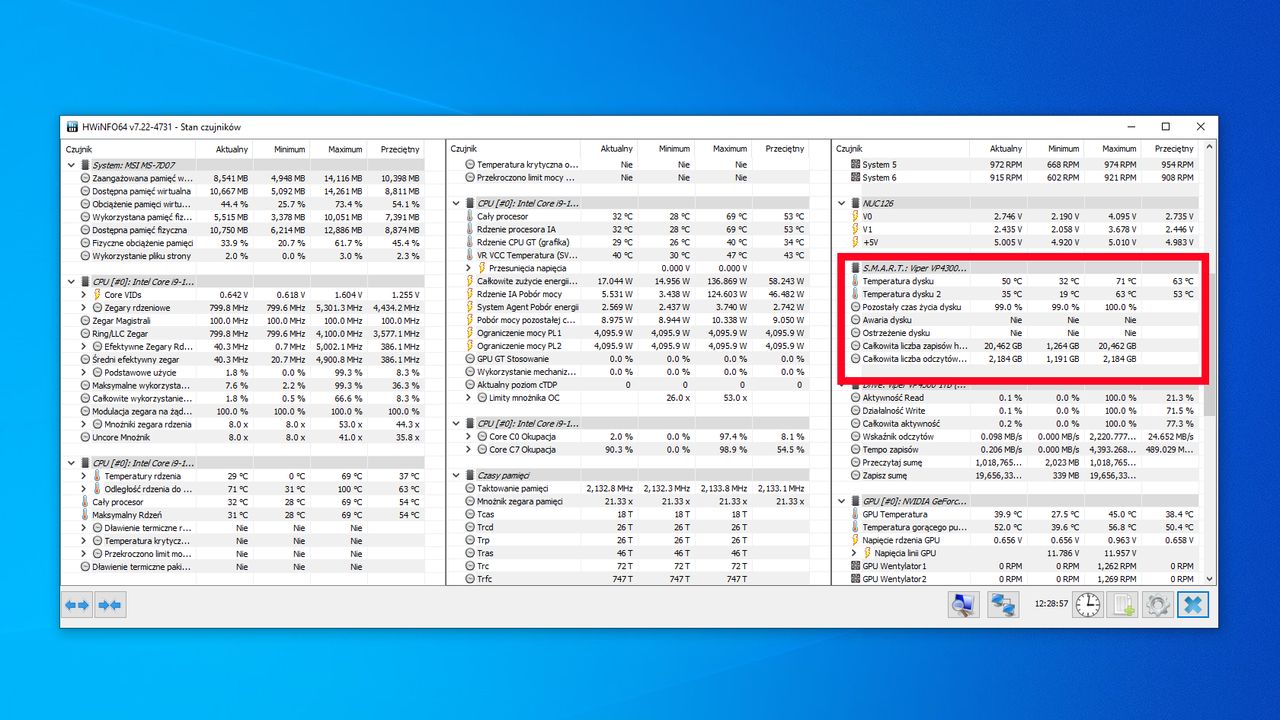The image size is (1280, 720).
Task: Expand the Zegary rdzeniowe row
Action: click(x=83, y=308)
